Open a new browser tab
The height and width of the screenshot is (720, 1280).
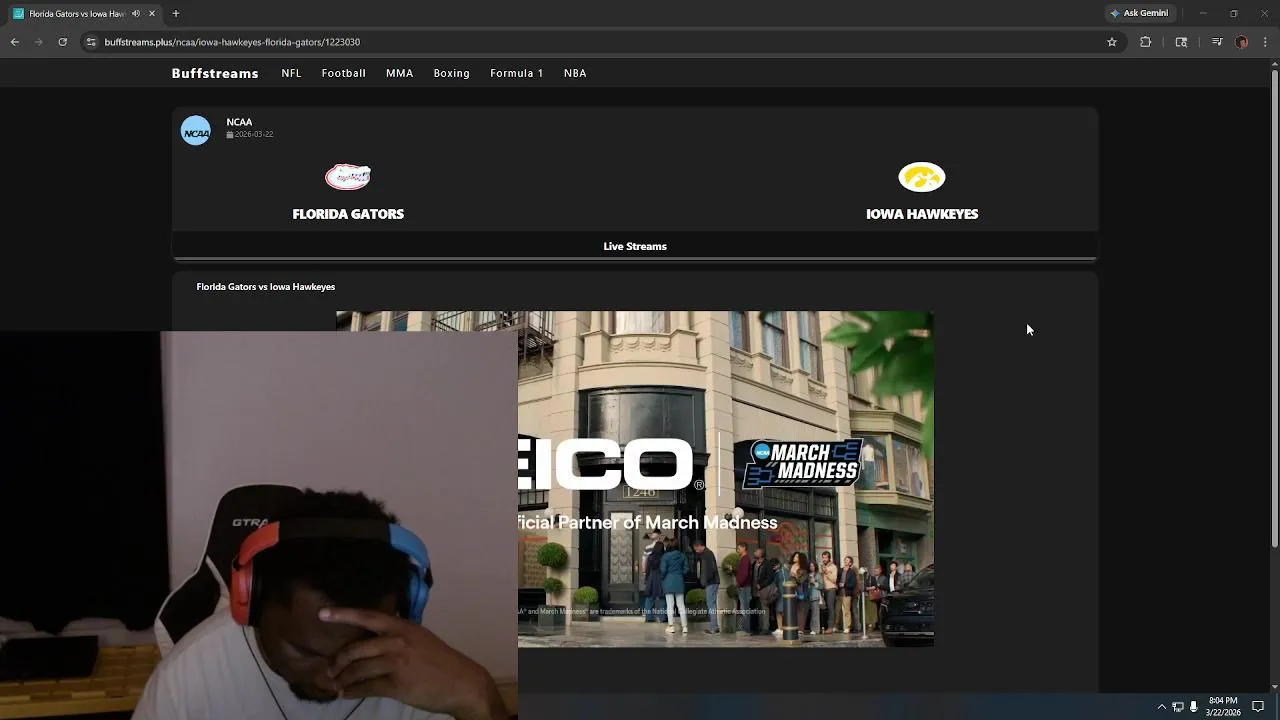coord(176,14)
